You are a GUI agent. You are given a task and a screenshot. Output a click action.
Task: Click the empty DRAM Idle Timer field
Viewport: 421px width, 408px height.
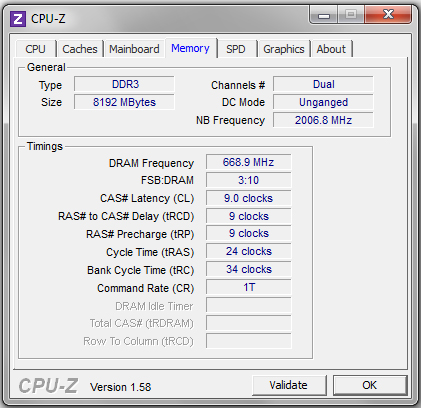pyautogui.click(x=249, y=305)
